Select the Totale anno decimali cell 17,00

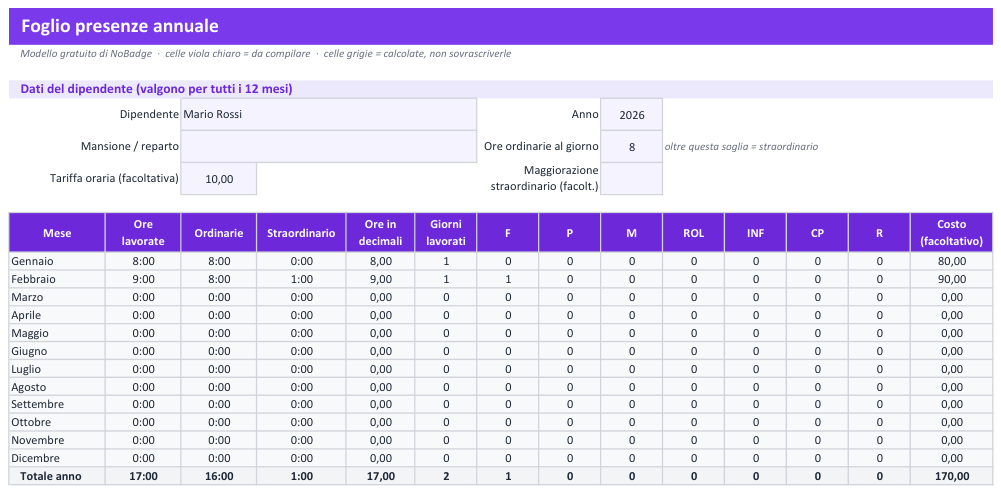click(x=380, y=476)
